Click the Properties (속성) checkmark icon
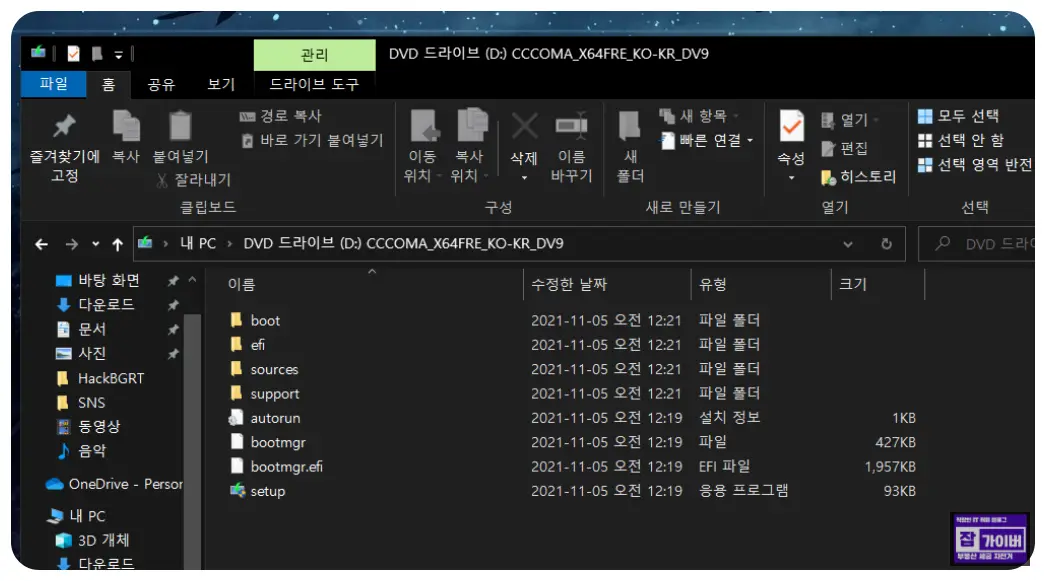This screenshot has width=1046, height=581. pos(791,125)
